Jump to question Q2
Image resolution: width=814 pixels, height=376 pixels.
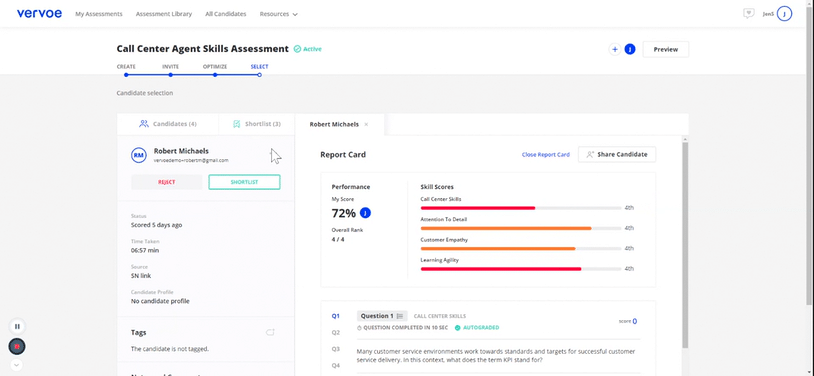tap(336, 332)
